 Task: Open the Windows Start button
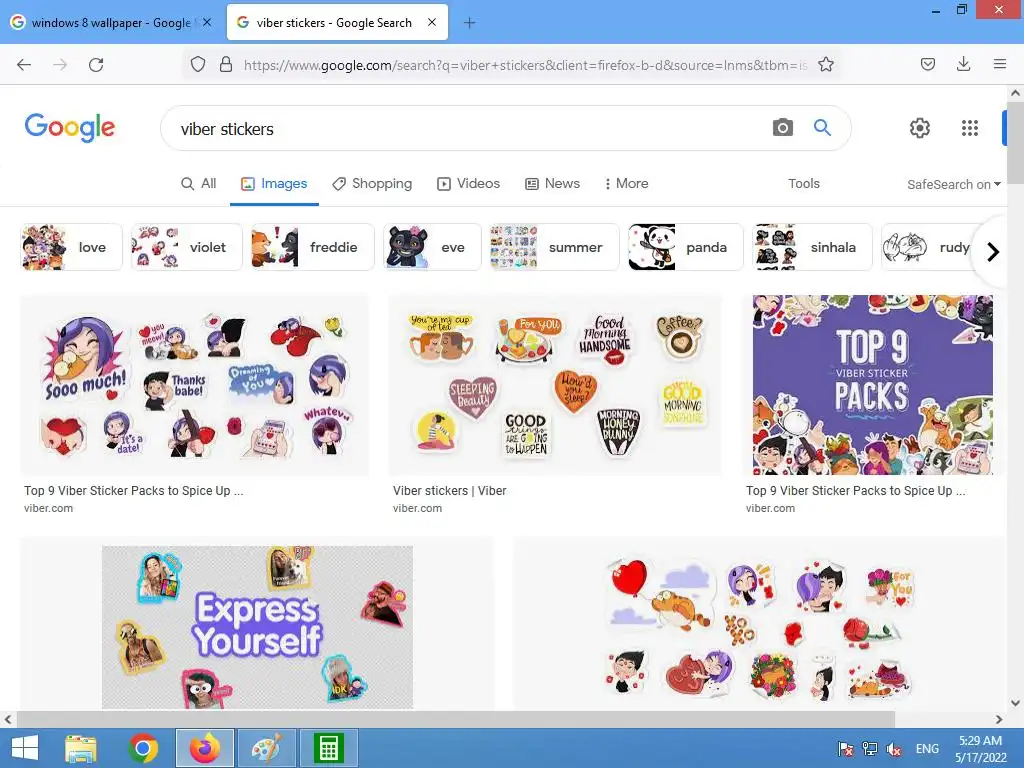(x=25, y=748)
